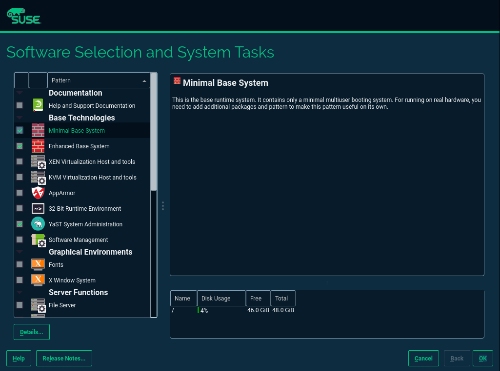Click the Name column header
This screenshot has height=371, width=500.
[183, 298]
